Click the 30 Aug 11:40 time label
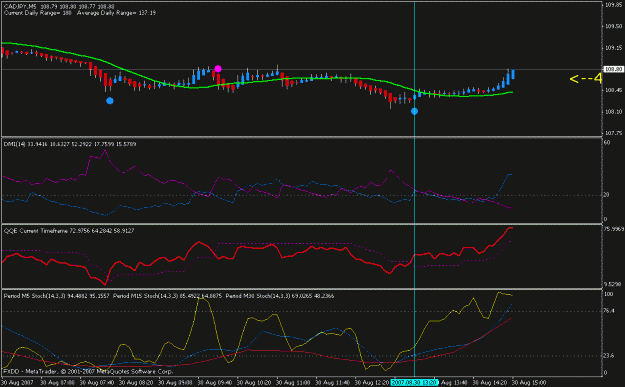 332,383
